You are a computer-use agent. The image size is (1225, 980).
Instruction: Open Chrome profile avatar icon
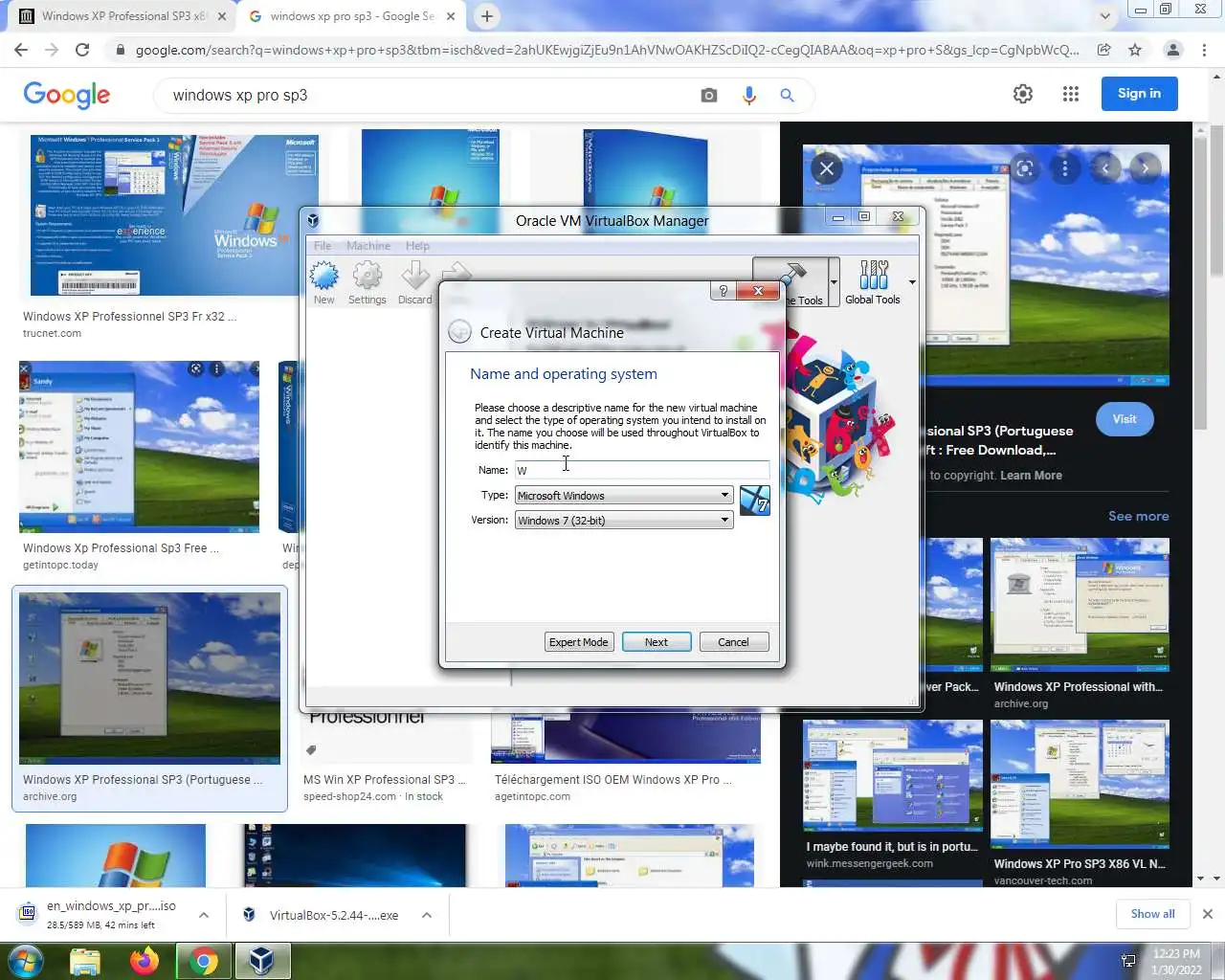(x=1172, y=50)
